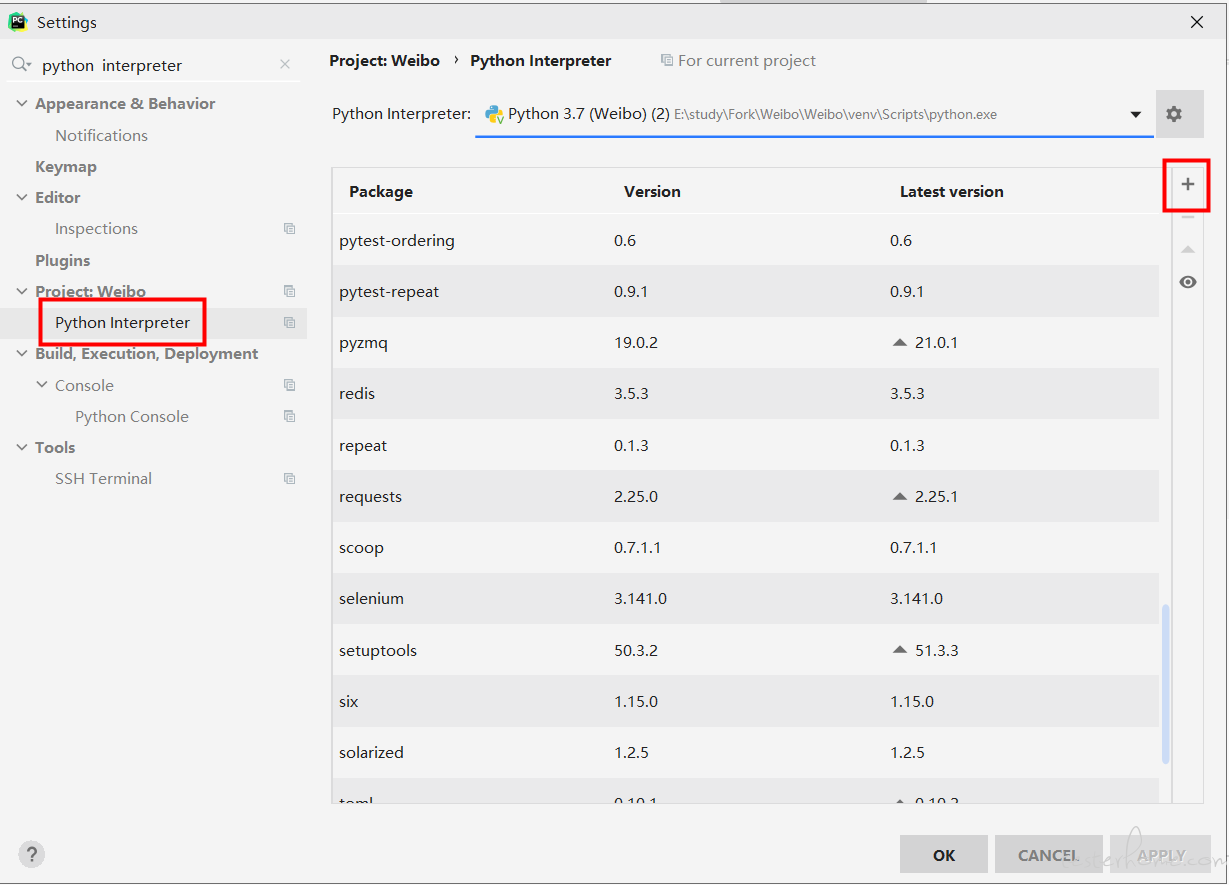Open the Inspections settings page

point(96,229)
